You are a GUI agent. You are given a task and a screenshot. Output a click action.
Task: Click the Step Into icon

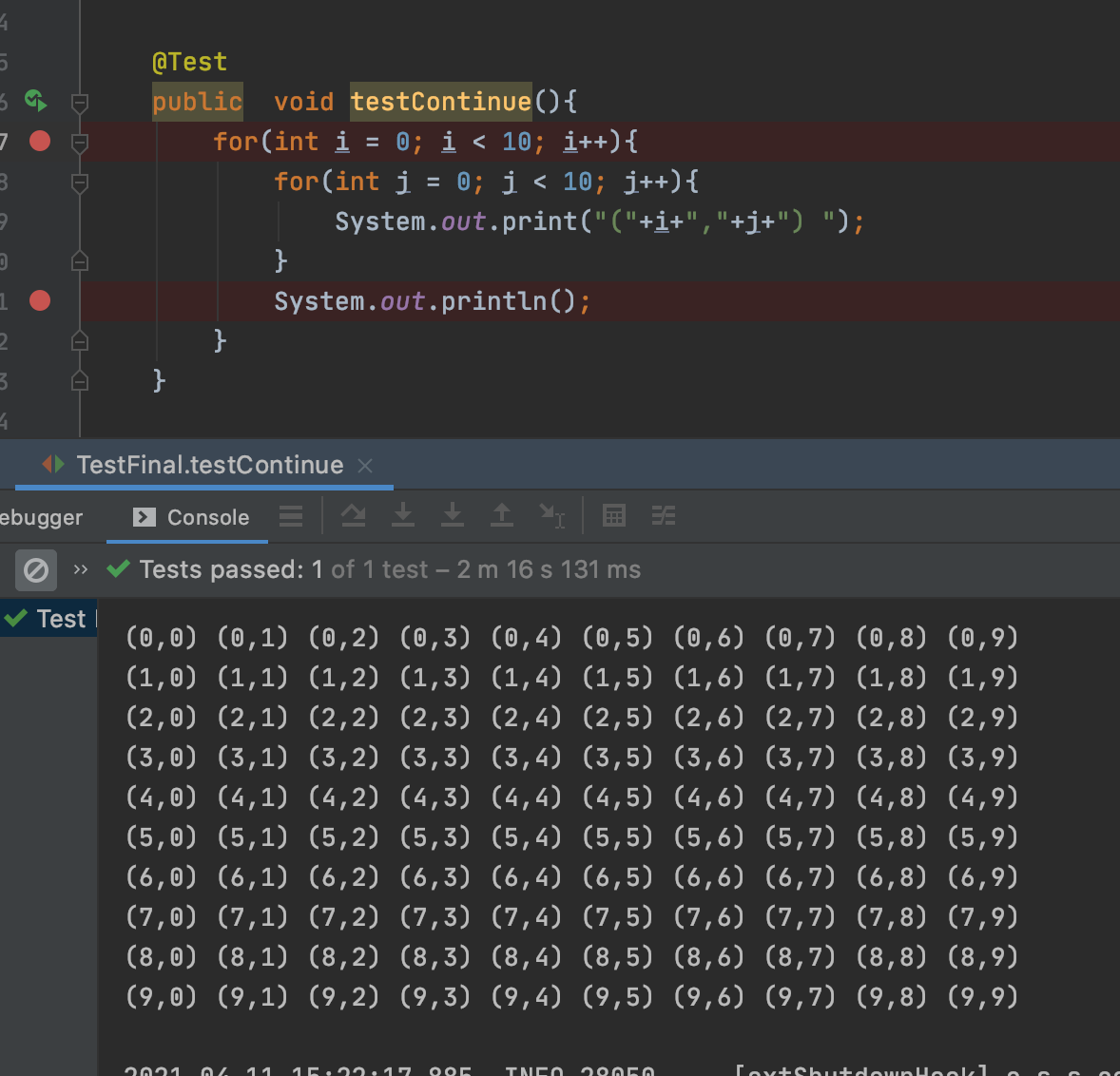(x=403, y=515)
